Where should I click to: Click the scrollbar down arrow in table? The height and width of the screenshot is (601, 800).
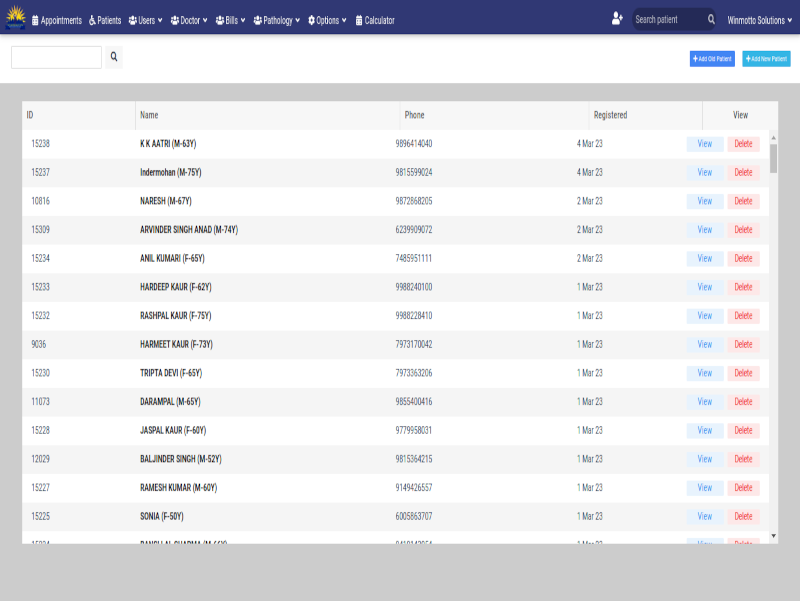pos(773,536)
